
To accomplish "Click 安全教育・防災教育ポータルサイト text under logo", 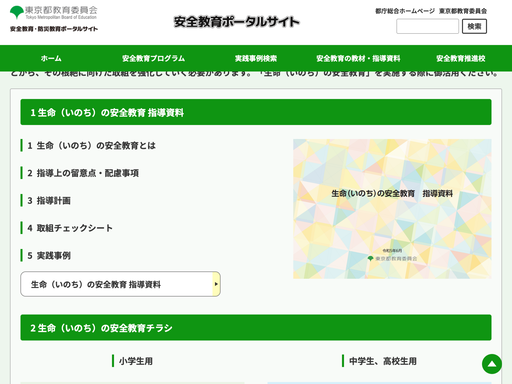I will (54, 29).
